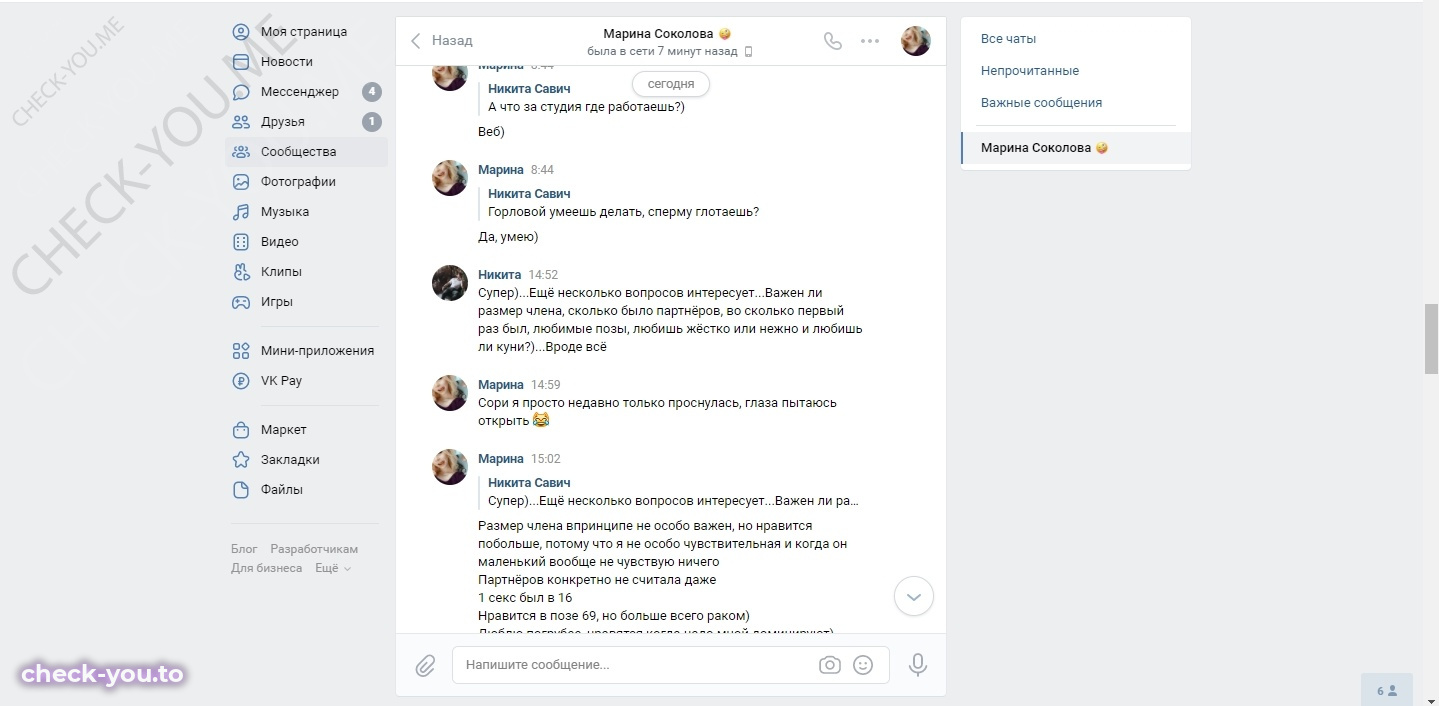1439x706 pixels.
Task: Open Сообщества icon in sidebar
Action: [x=241, y=152]
